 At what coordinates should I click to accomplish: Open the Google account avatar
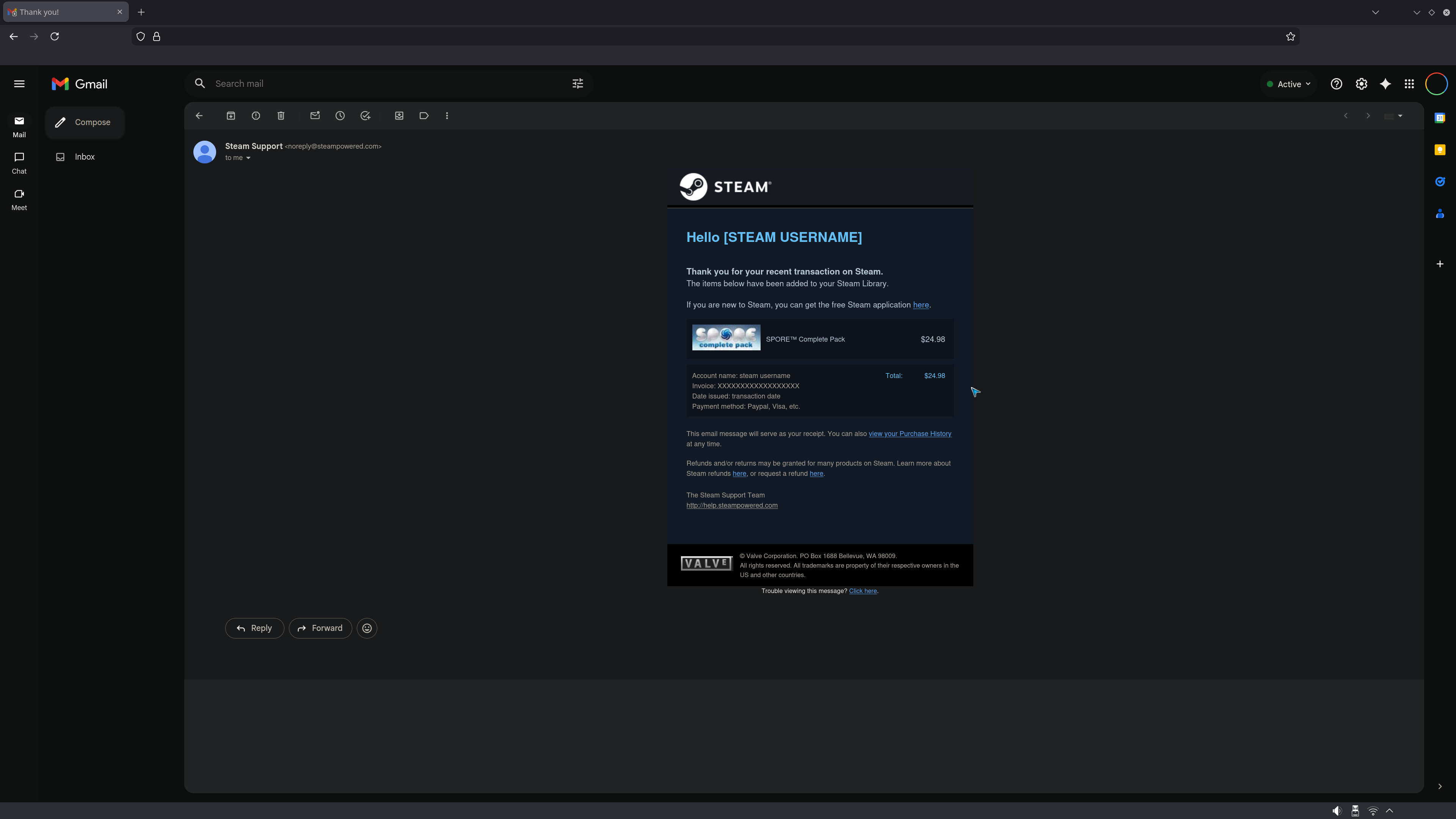pos(1437,84)
